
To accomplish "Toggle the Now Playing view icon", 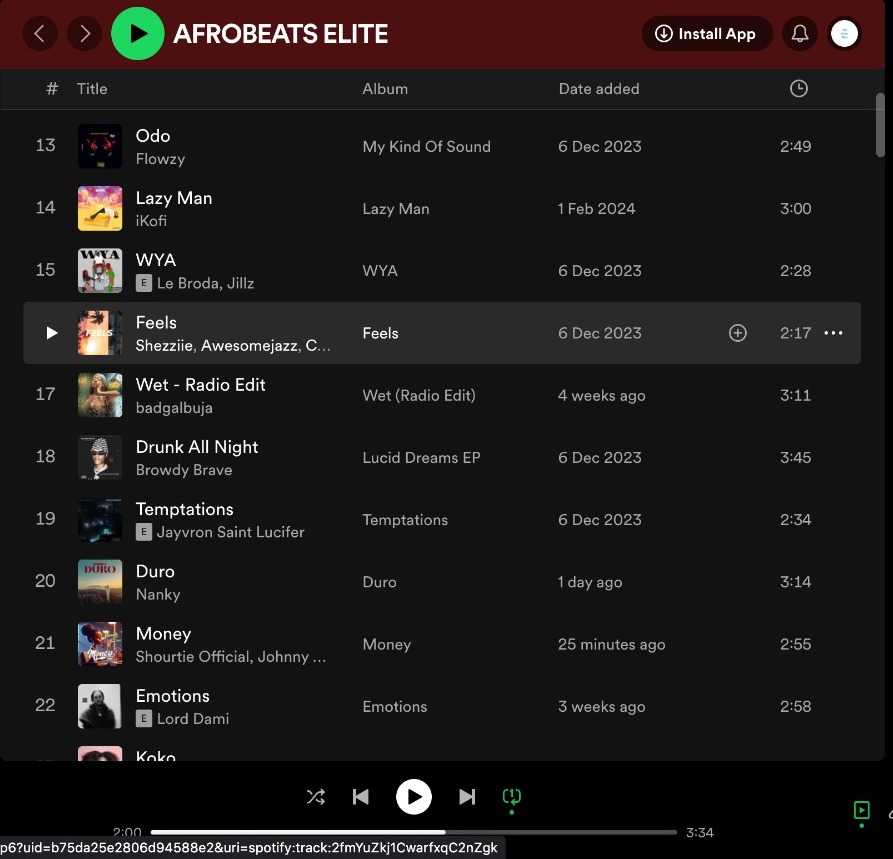I will click(861, 809).
